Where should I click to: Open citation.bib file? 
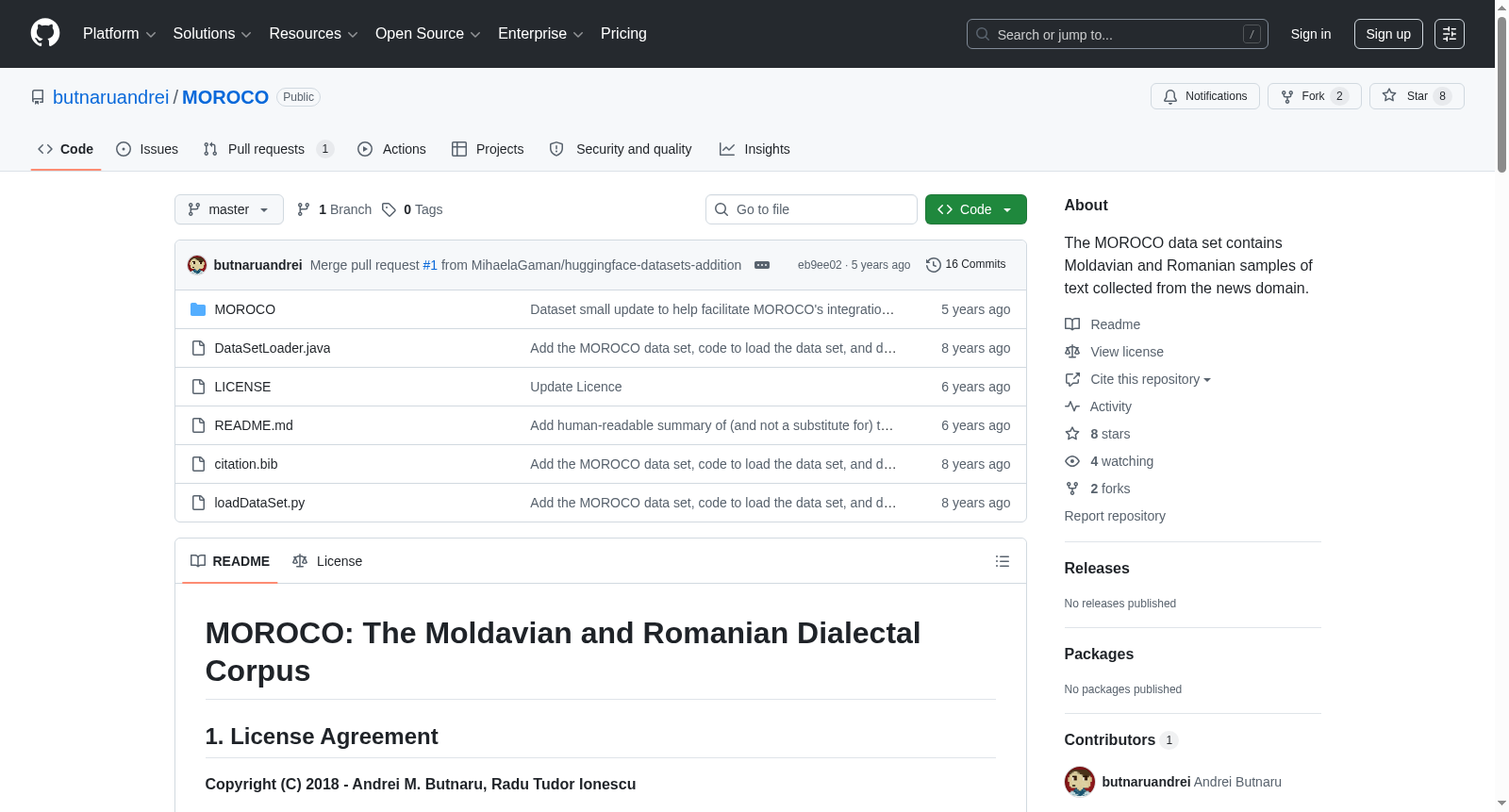(246, 464)
